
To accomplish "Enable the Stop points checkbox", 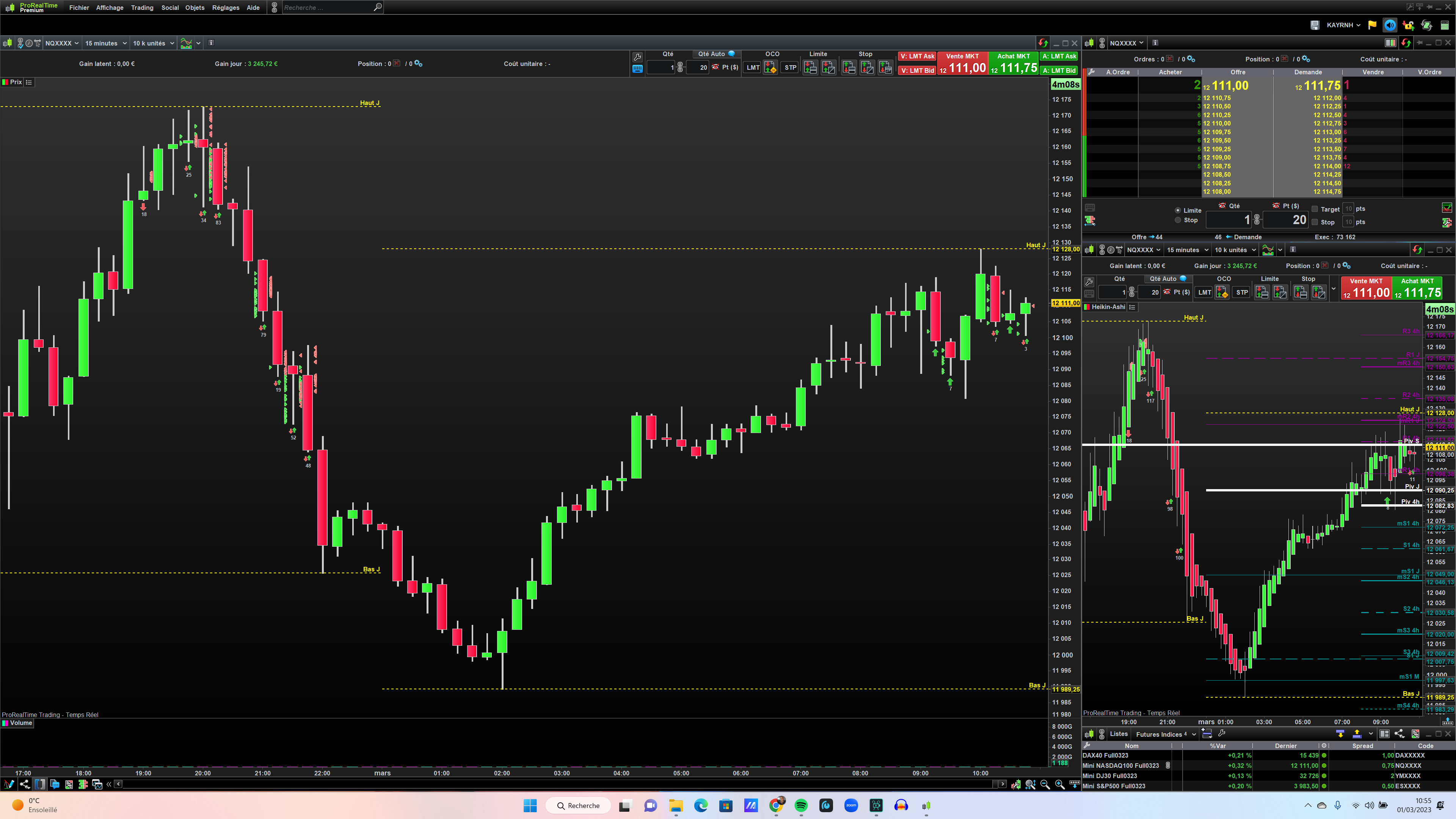I will (1315, 222).
